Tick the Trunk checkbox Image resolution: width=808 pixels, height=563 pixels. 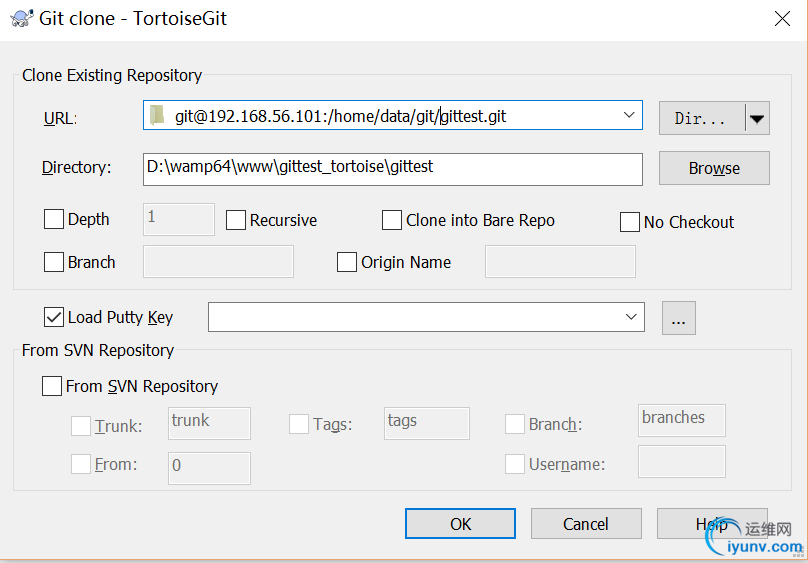click(x=81, y=426)
